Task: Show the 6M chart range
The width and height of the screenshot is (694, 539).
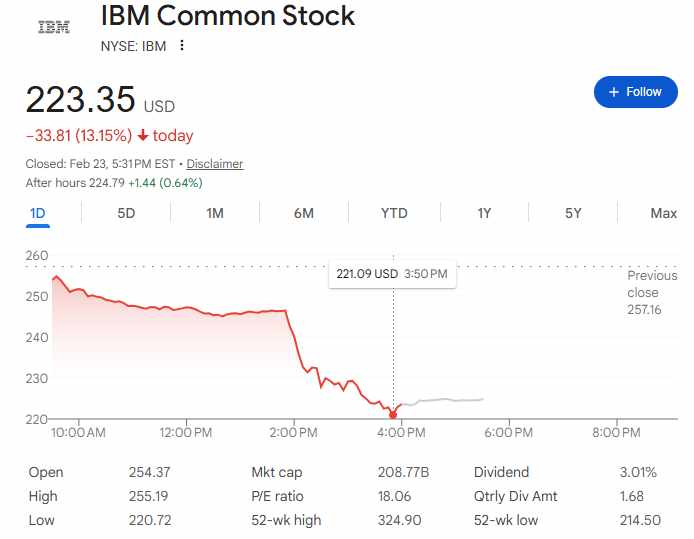Action: (x=304, y=213)
